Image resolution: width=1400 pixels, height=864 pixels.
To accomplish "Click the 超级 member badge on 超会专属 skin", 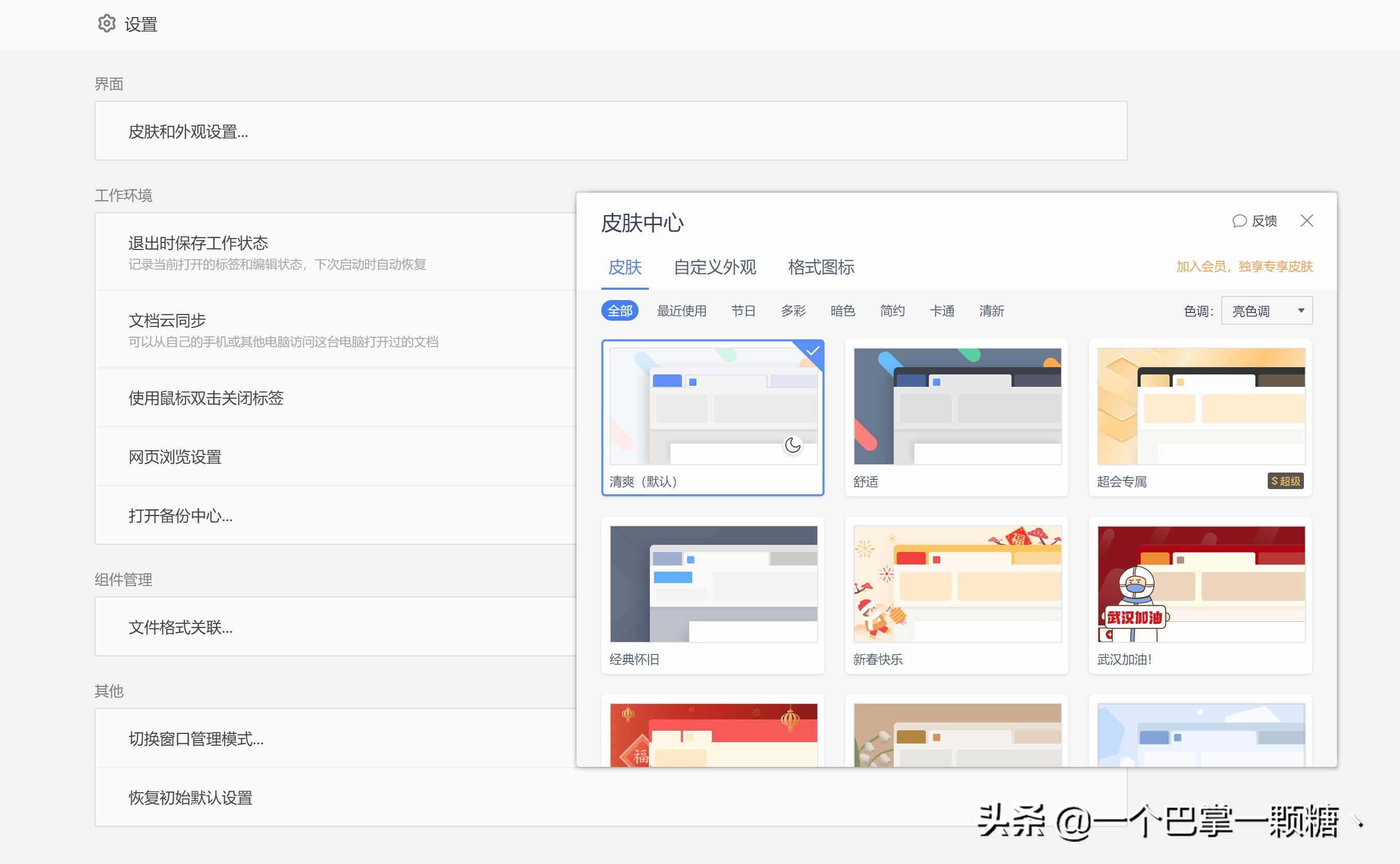I will (1285, 481).
